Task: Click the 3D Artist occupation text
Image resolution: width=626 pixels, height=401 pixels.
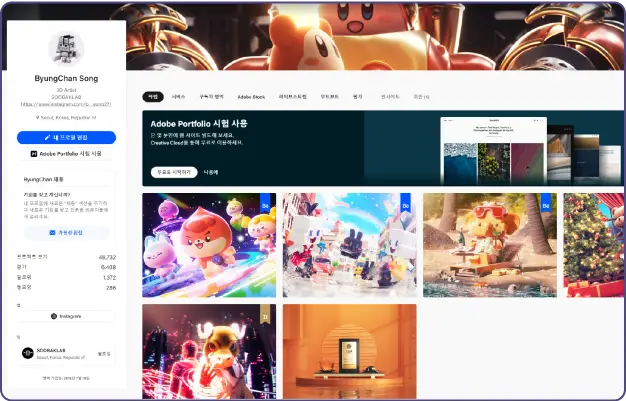Action: (66, 90)
